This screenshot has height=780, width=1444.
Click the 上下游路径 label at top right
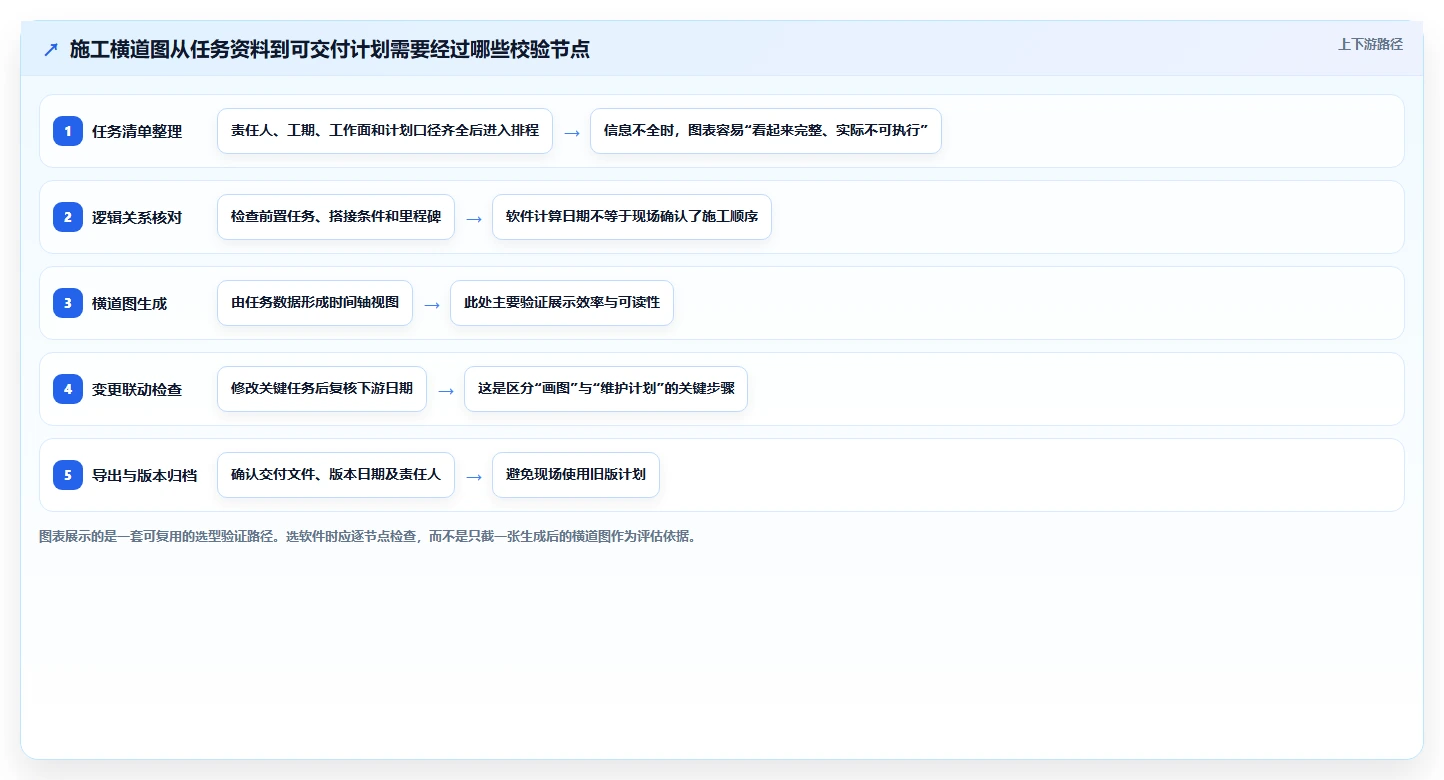pyautogui.click(x=1371, y=44)
